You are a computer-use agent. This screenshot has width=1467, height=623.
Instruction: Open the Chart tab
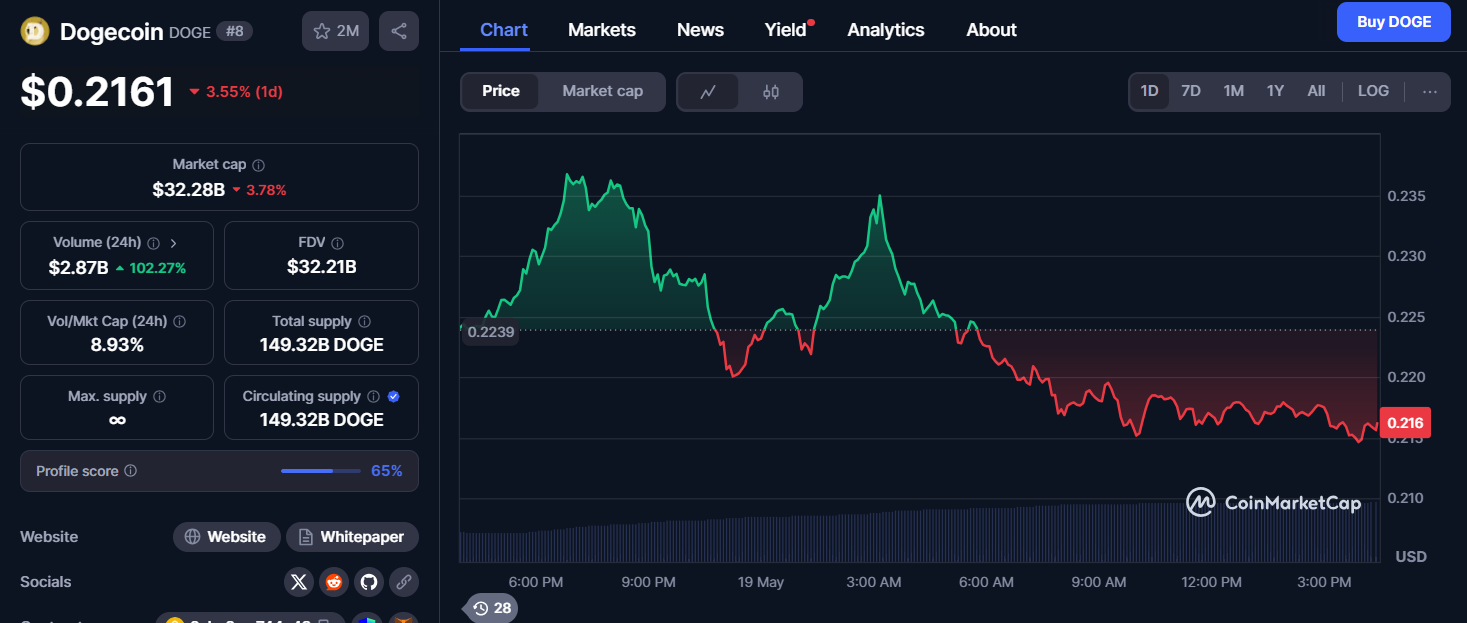[x=504, y=30]
